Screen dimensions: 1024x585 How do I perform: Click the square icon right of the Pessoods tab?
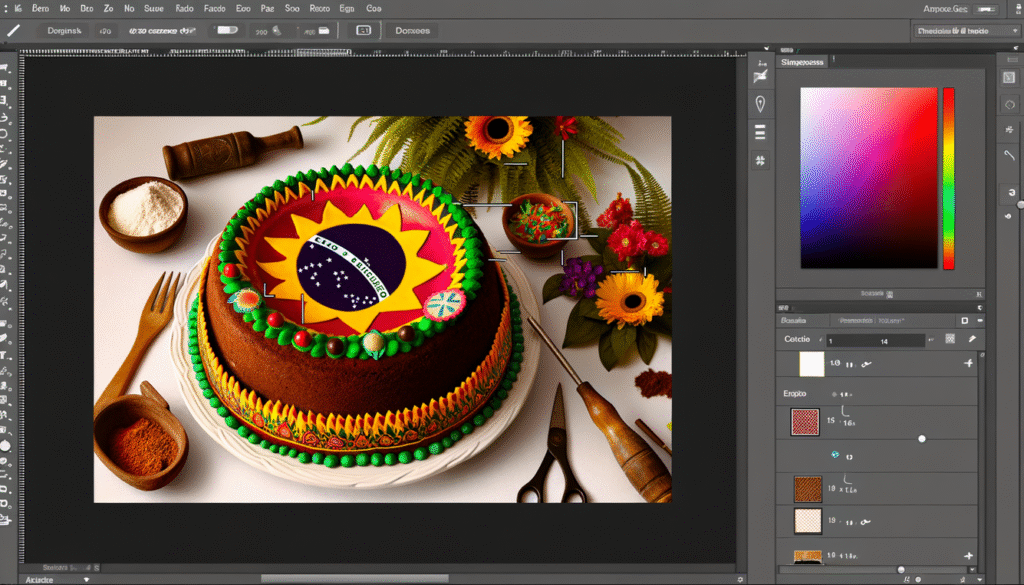[x=965, y=321]
